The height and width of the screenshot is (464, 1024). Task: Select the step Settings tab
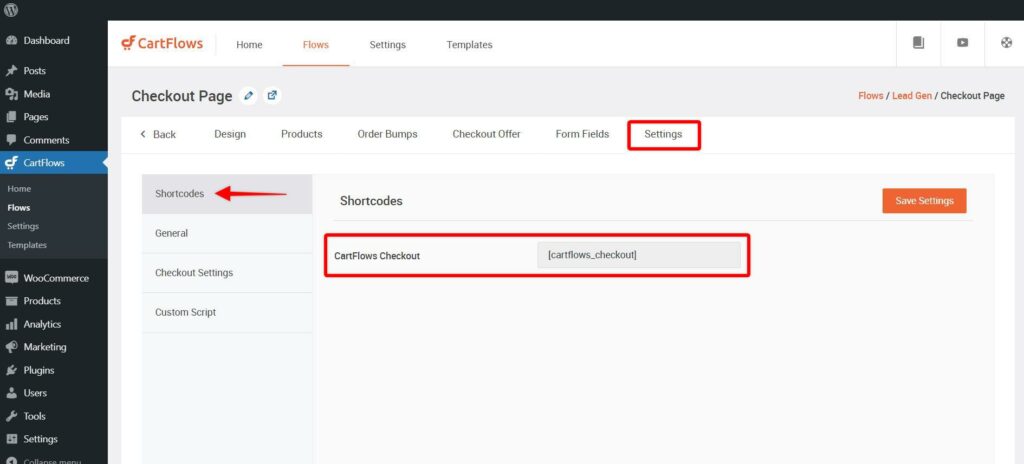(x=664, y=135)
